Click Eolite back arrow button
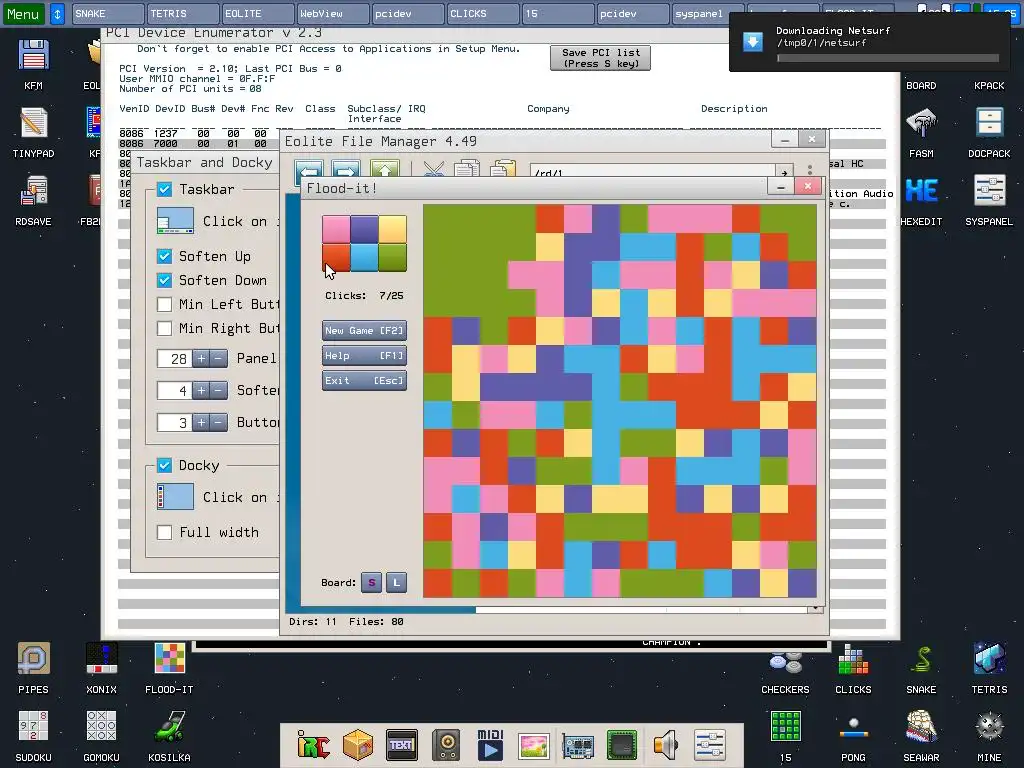Screen dimensions: 1024x768 (x=309, y=171)
